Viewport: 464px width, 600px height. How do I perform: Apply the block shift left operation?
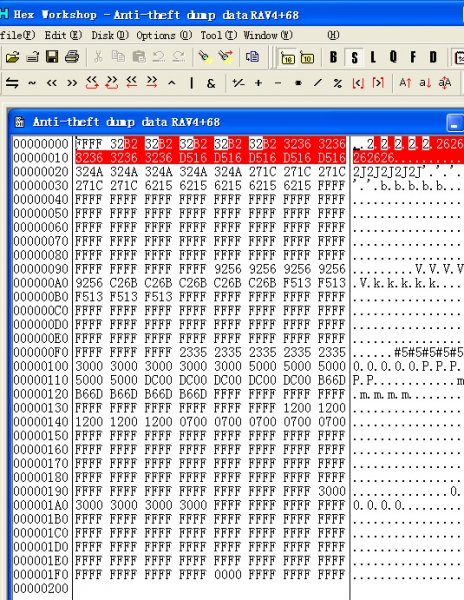[132, 82]
